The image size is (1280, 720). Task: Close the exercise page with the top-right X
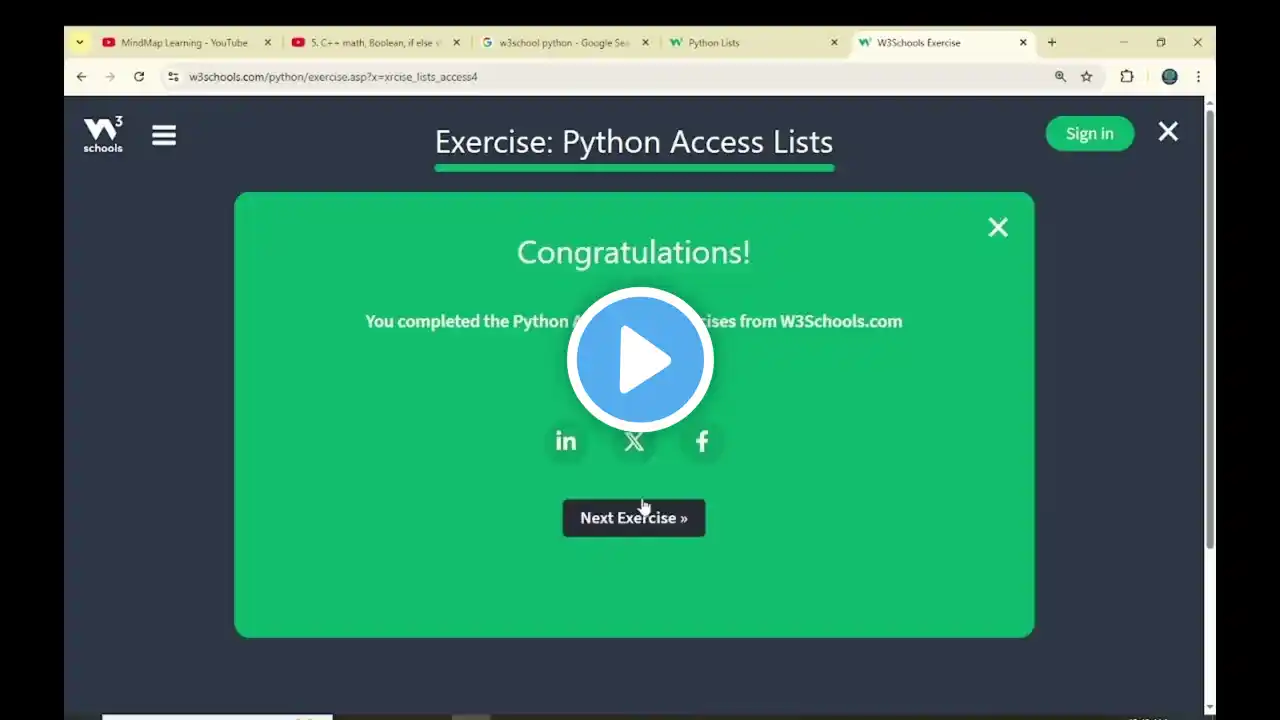point(1168,132)
